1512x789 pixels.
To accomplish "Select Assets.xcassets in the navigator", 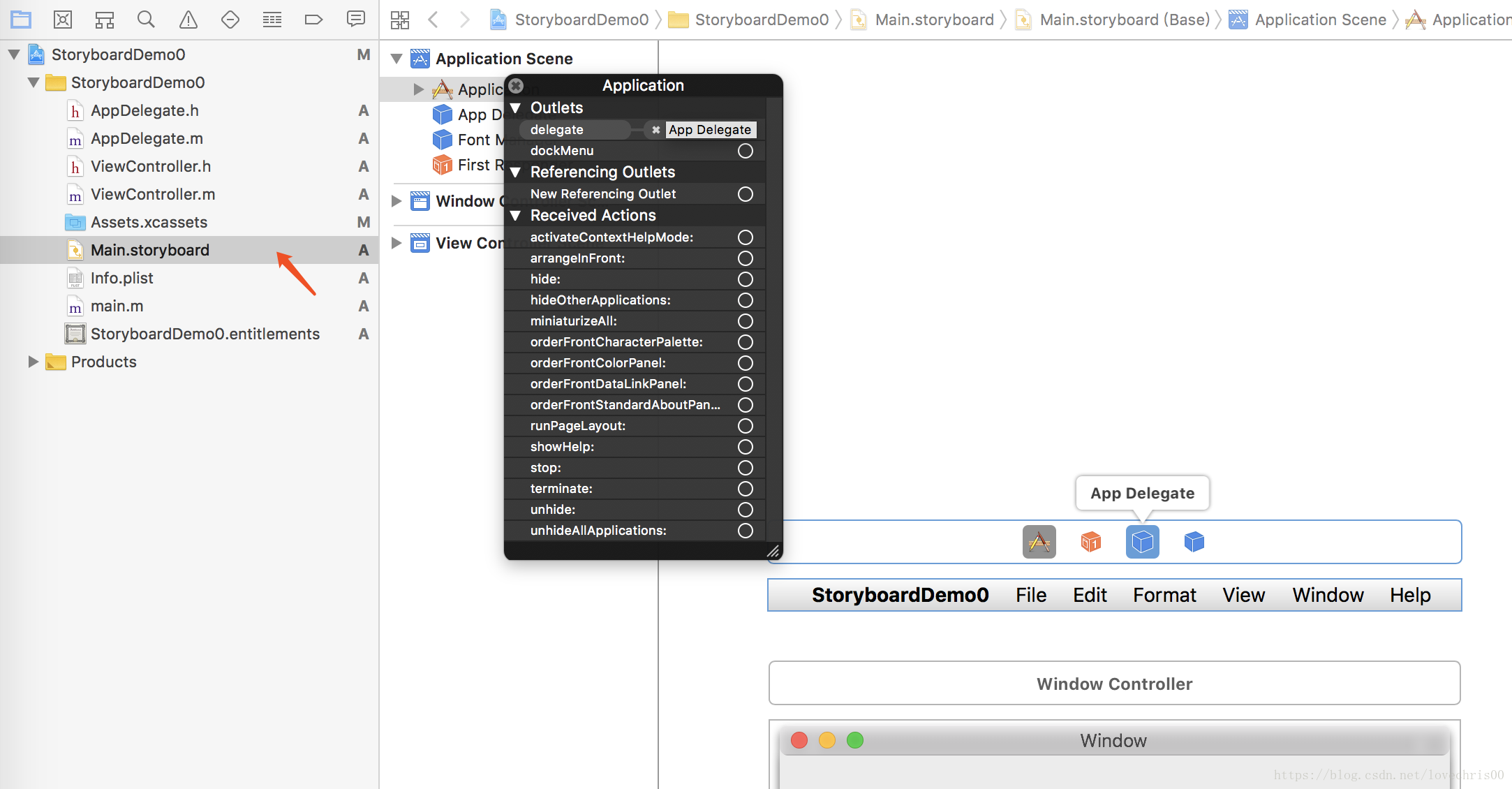I will tap(189, 222).
